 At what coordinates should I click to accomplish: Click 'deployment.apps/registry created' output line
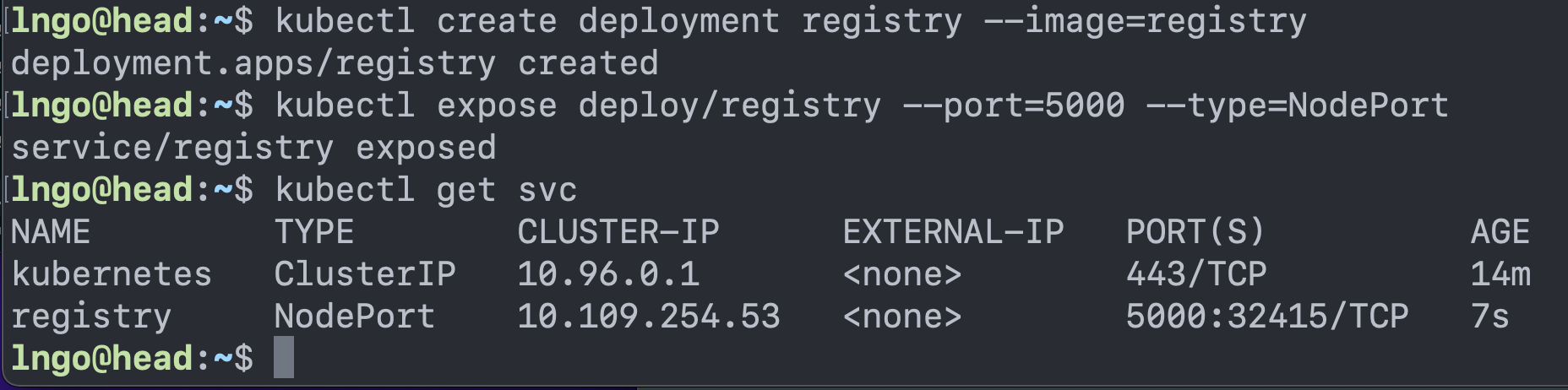tap(335, 64)
